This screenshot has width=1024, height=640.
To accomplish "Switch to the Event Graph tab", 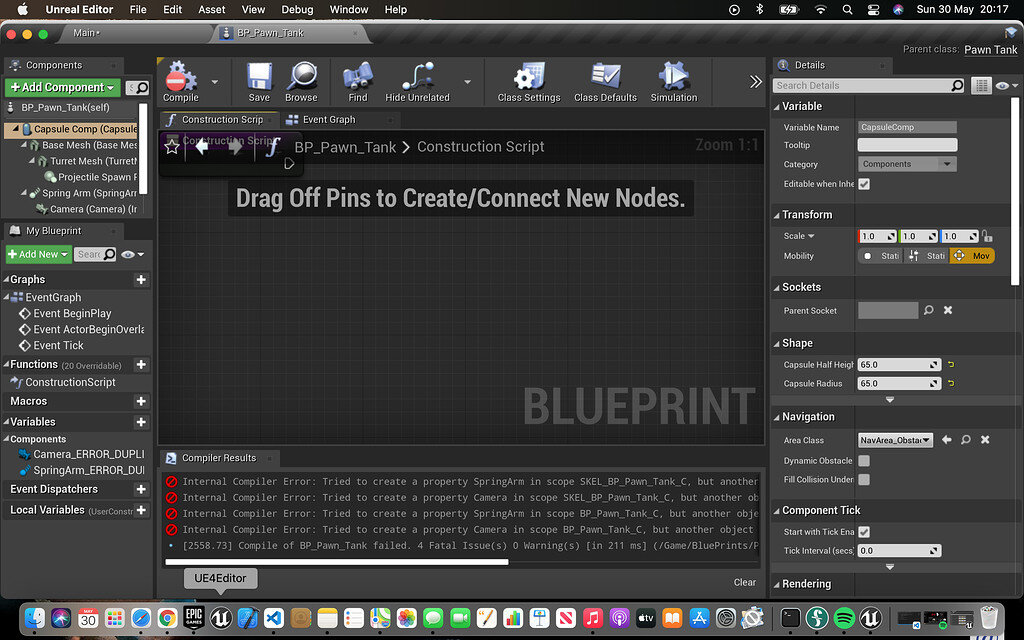I will point(328,120).
